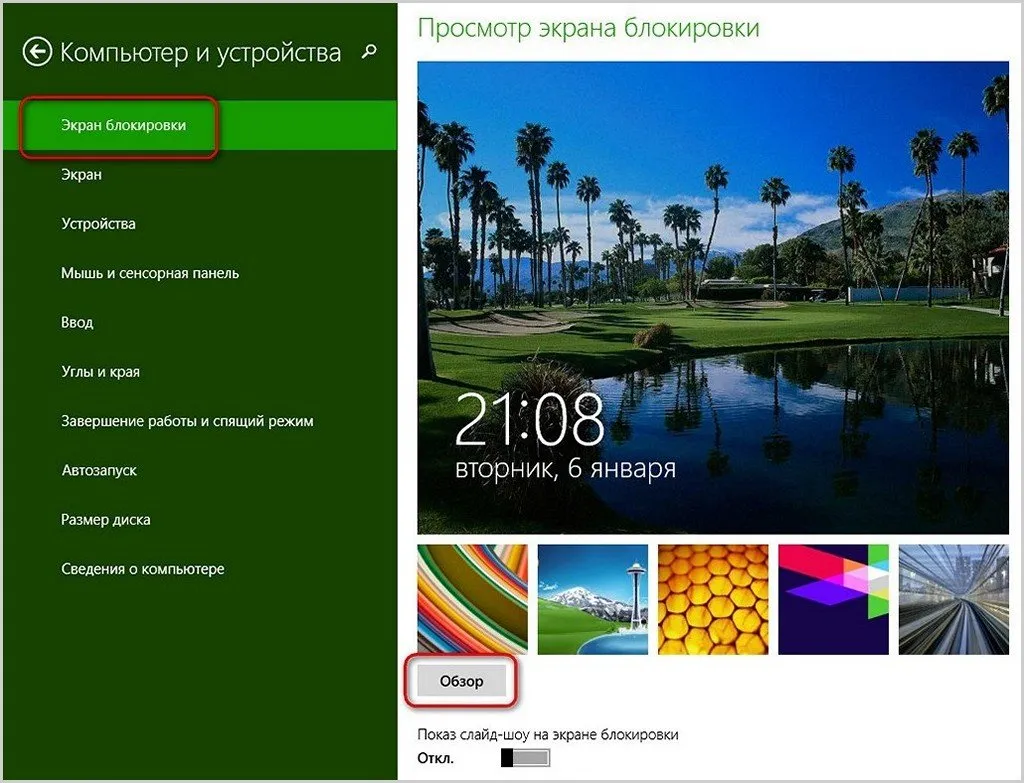1024x783 pixels.
Task: Open the Экран settings section
Action: tap(82, 174)
